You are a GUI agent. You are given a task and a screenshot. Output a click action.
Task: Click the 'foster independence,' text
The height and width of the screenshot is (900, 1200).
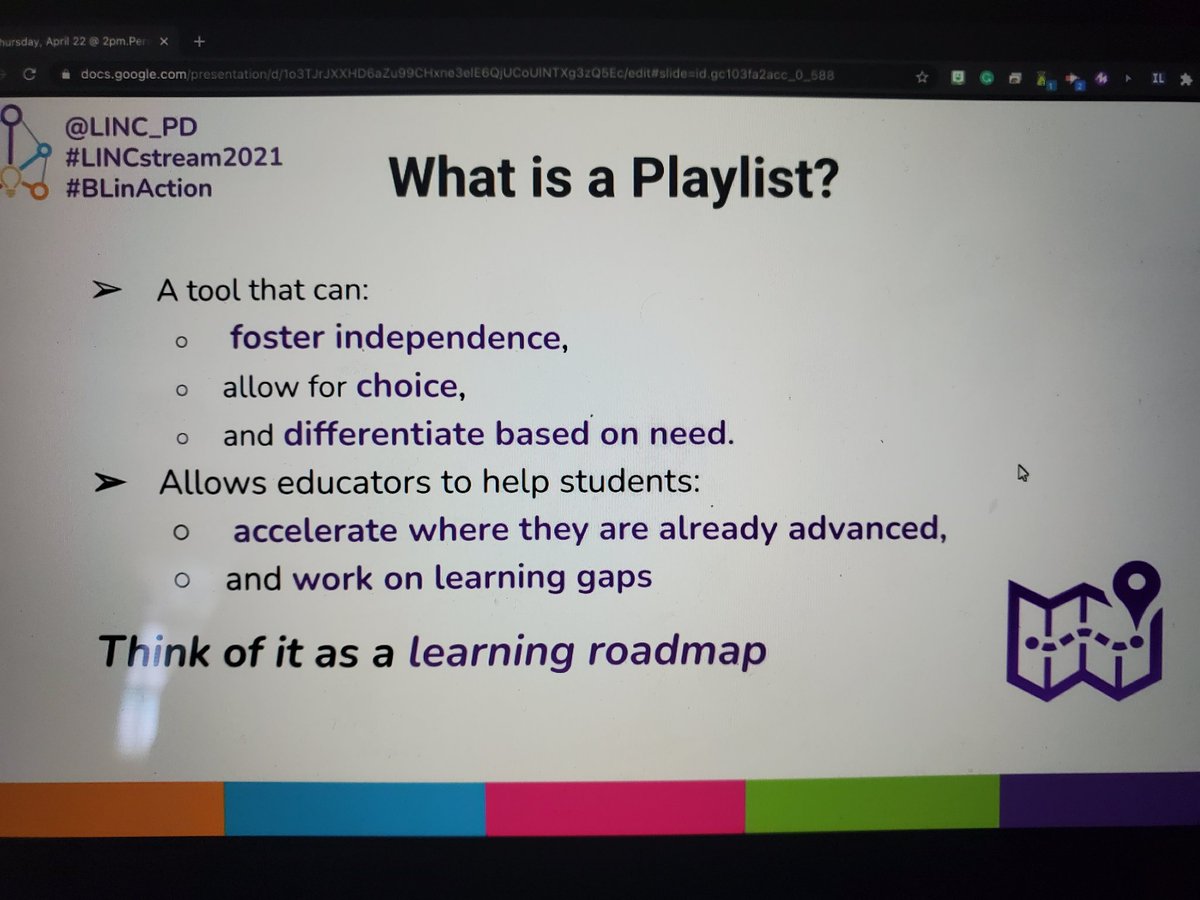click(x=399, y=338)
